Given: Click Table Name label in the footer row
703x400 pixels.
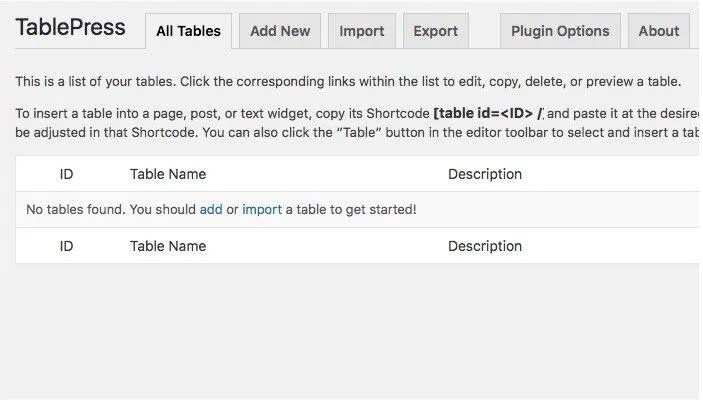Looking at the screenshot, I should [x=168, y=246].
